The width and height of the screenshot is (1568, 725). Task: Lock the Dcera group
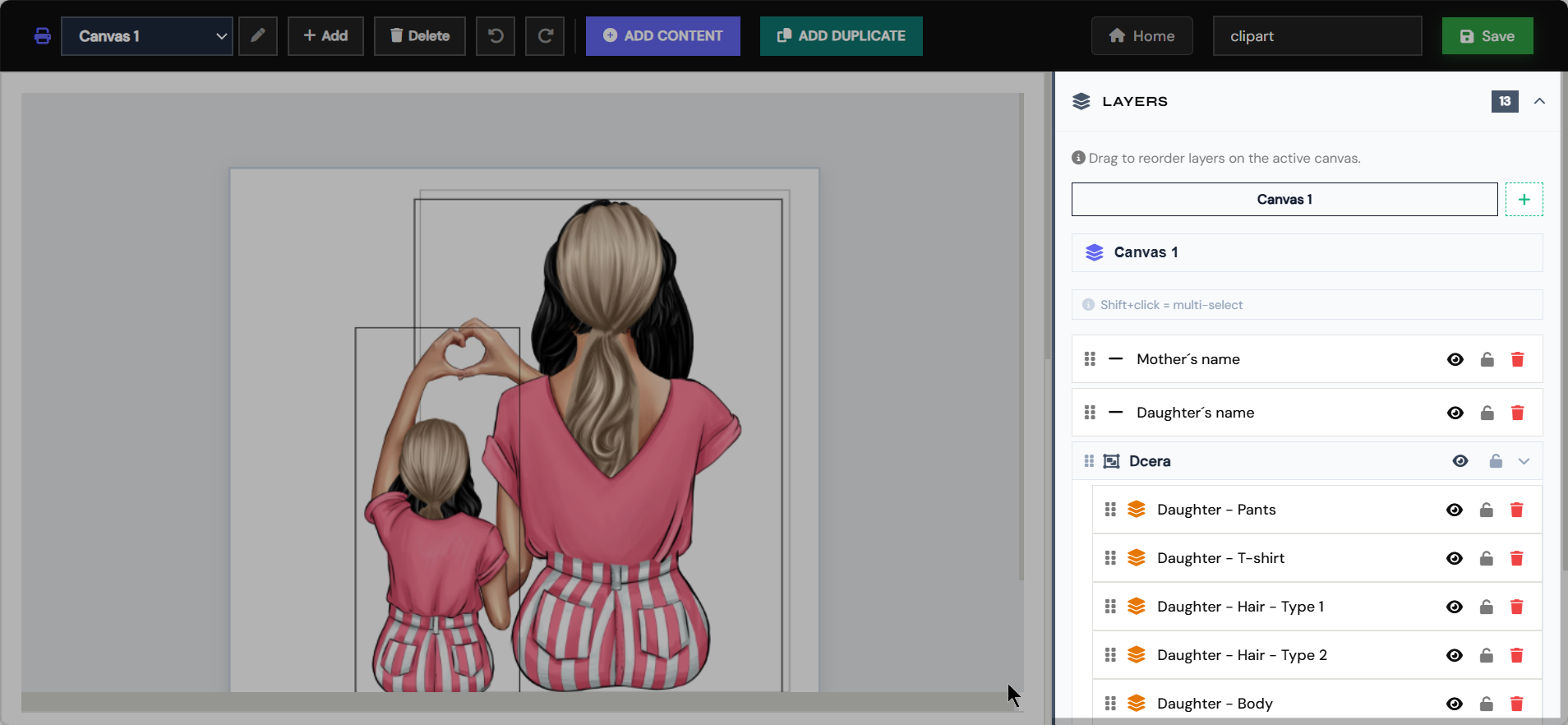point(1496,461)
